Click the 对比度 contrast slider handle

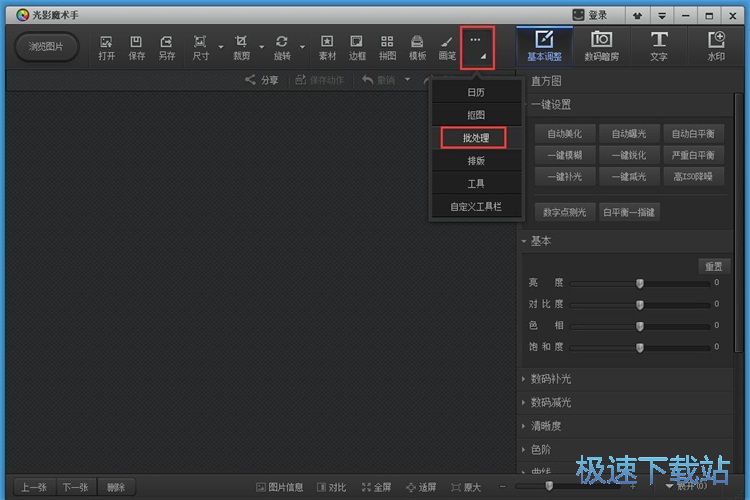(x=640, y=305)
